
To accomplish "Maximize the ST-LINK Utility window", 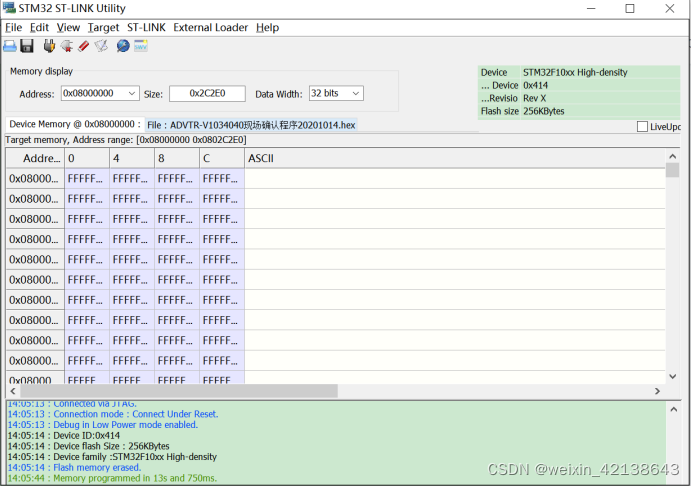I will coord(629,8).
